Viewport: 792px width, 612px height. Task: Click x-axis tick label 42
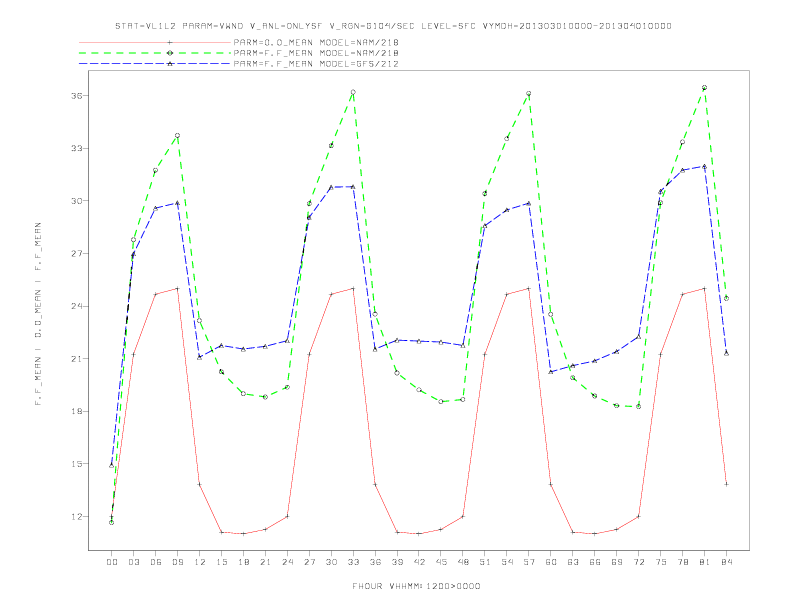point(419,562)
